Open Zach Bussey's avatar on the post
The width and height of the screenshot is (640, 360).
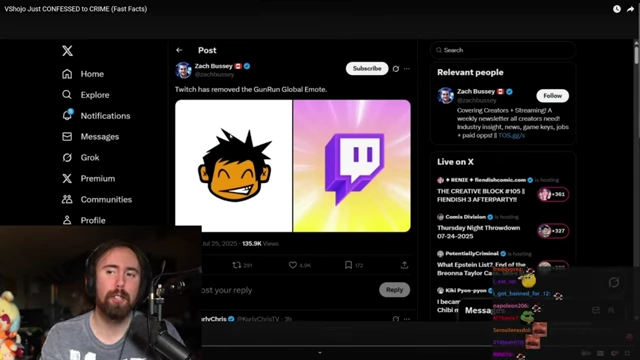click(x=183, y=70)
